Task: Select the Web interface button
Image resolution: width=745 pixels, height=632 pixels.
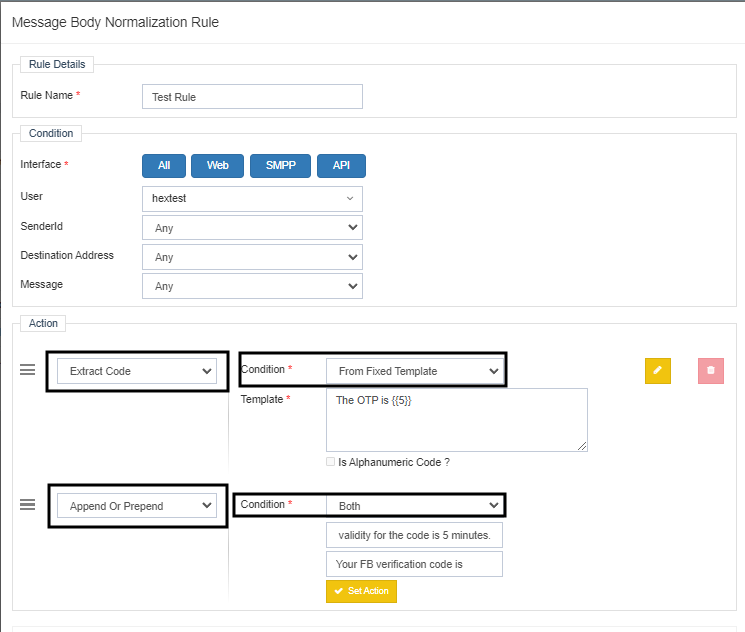Action: (x=218, y=166)
